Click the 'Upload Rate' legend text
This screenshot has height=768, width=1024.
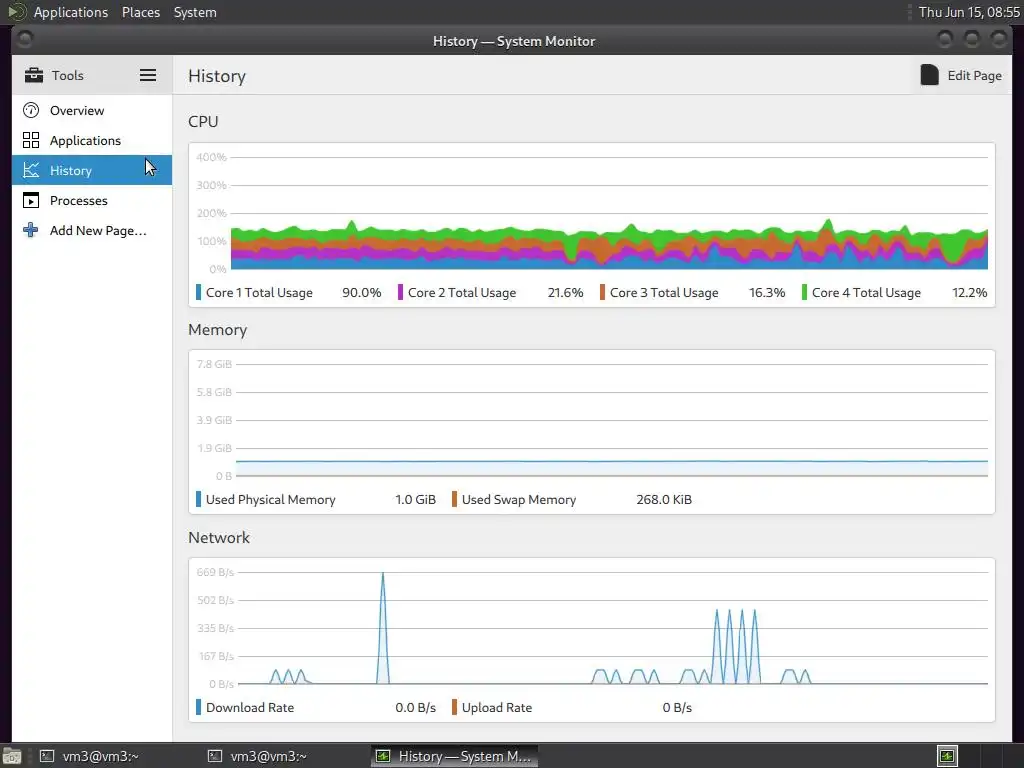click(497, 707)
